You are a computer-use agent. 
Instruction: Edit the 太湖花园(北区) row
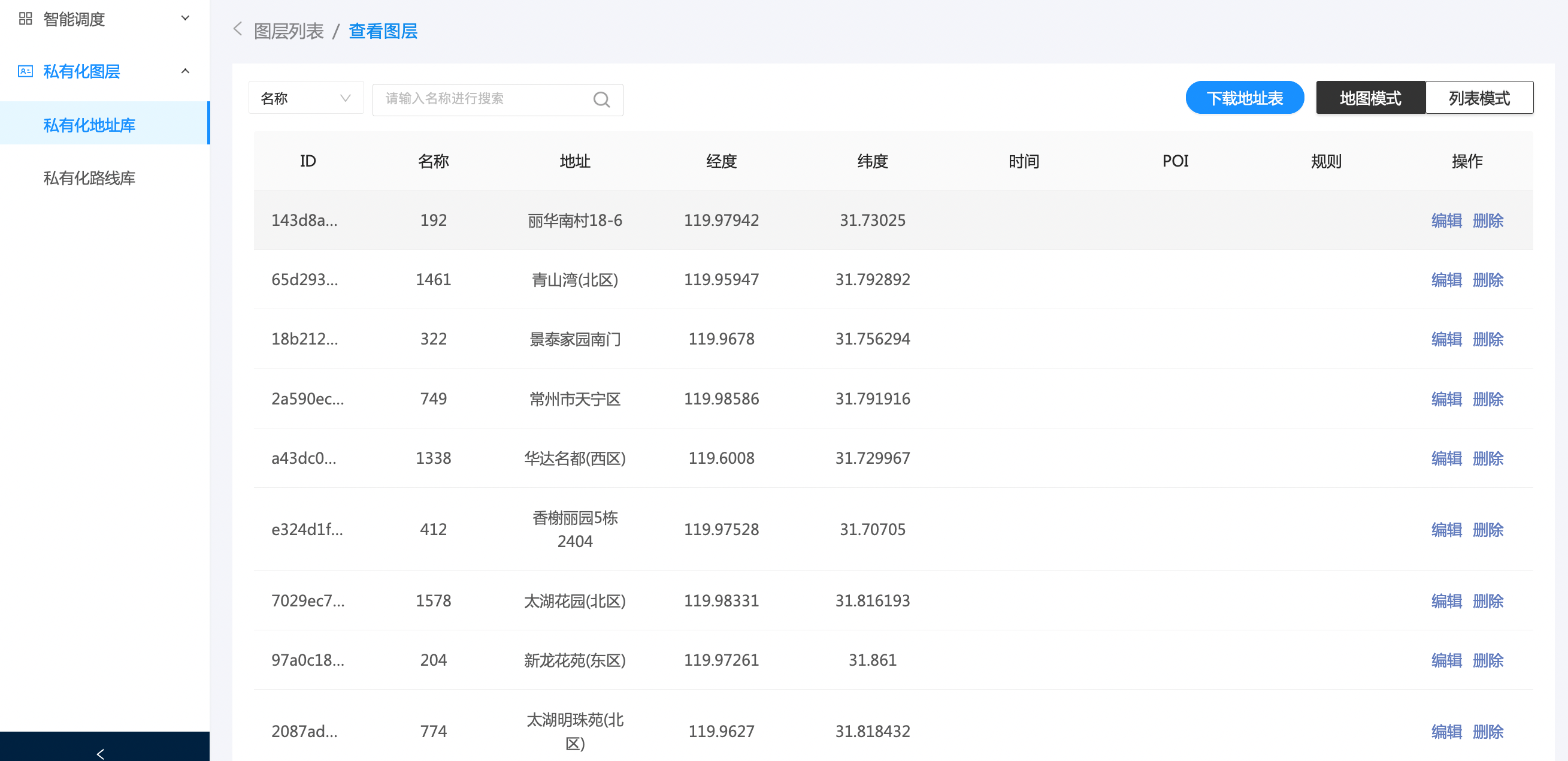point(1446,601)
